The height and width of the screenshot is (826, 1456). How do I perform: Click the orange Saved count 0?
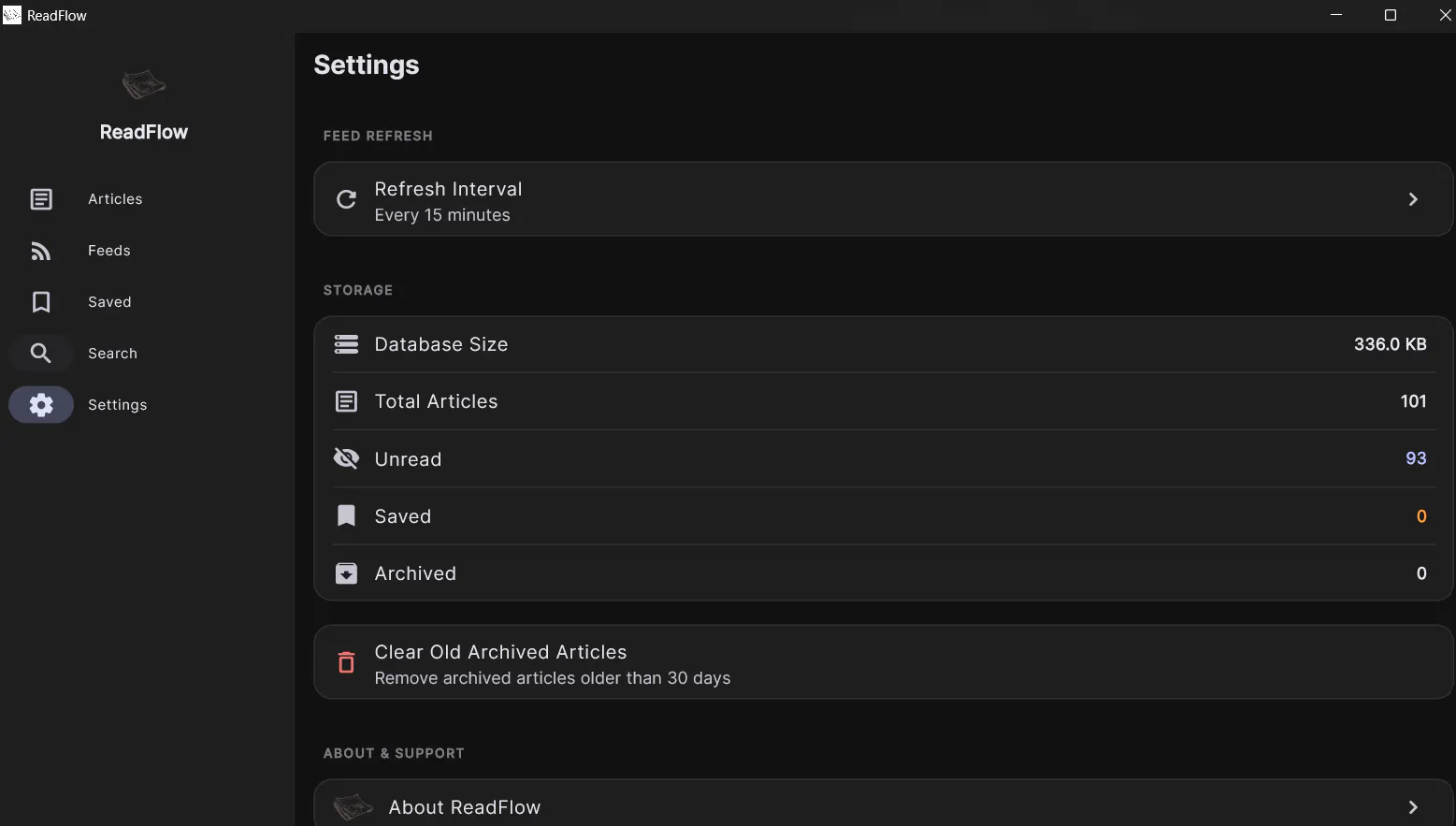pyautogui.click(x=1421, y=516)
